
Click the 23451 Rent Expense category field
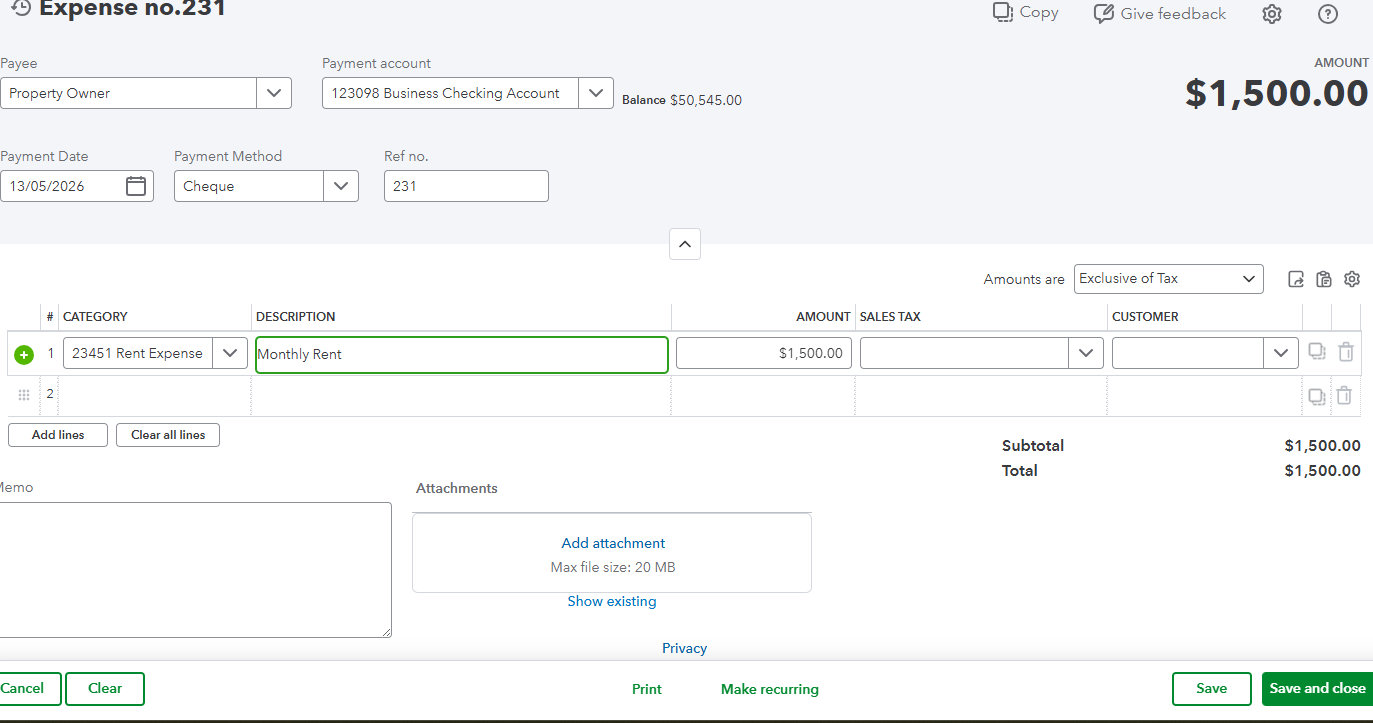138,353
